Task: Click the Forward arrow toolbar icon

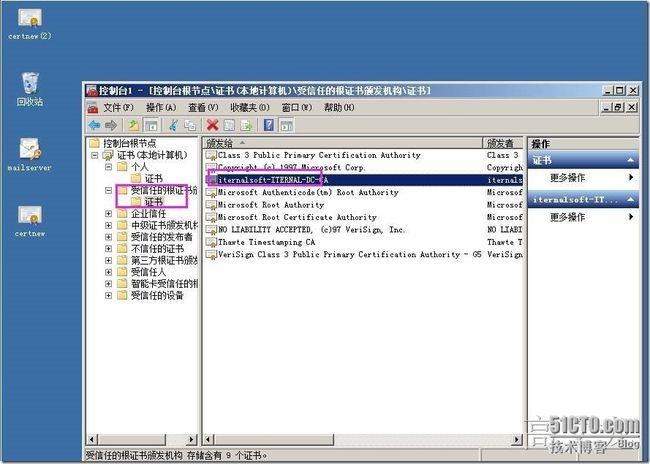Action: point(111,125)
